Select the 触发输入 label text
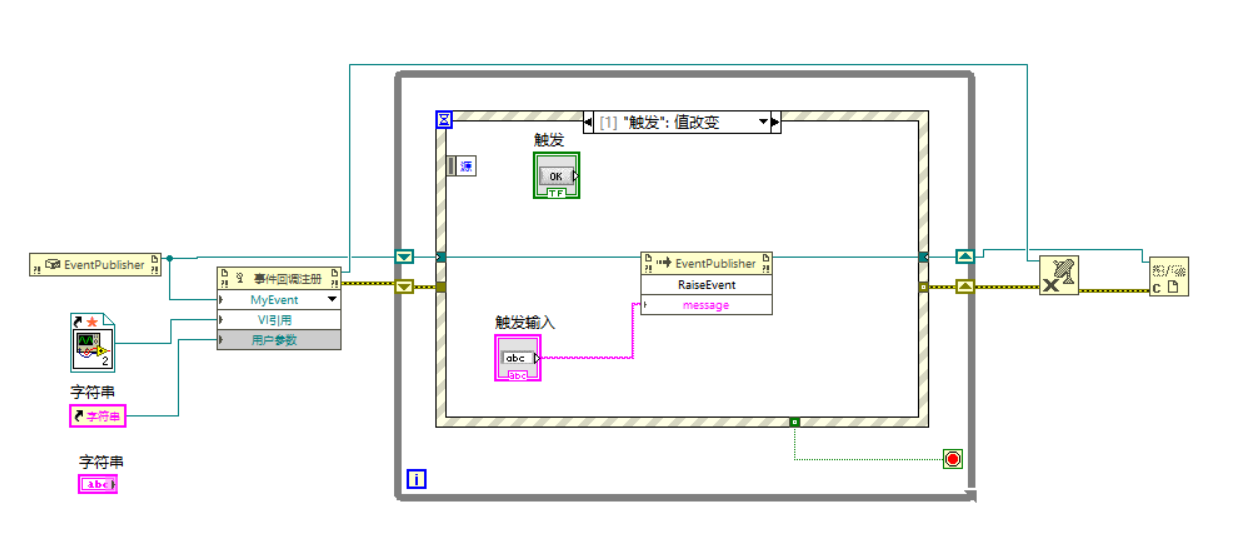Image resolution: width=1241 pixels, height=536 pixels. (x=525, y=322)
